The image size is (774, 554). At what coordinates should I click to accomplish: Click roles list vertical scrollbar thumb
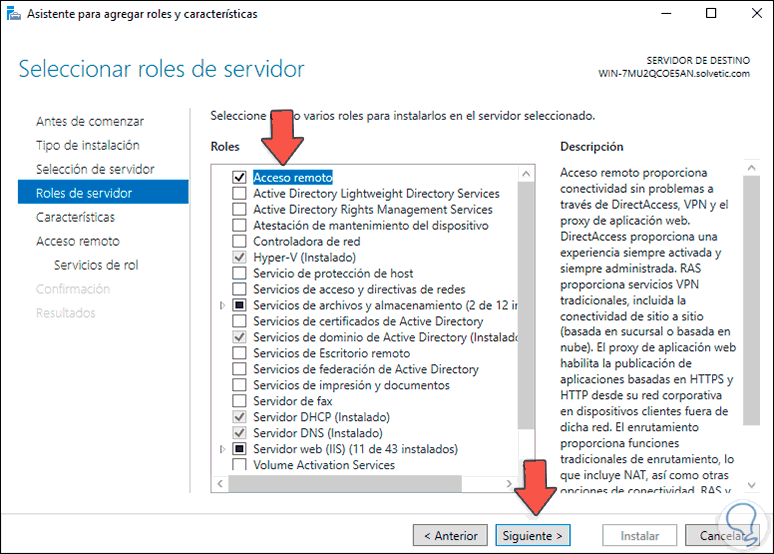[526, 305]
